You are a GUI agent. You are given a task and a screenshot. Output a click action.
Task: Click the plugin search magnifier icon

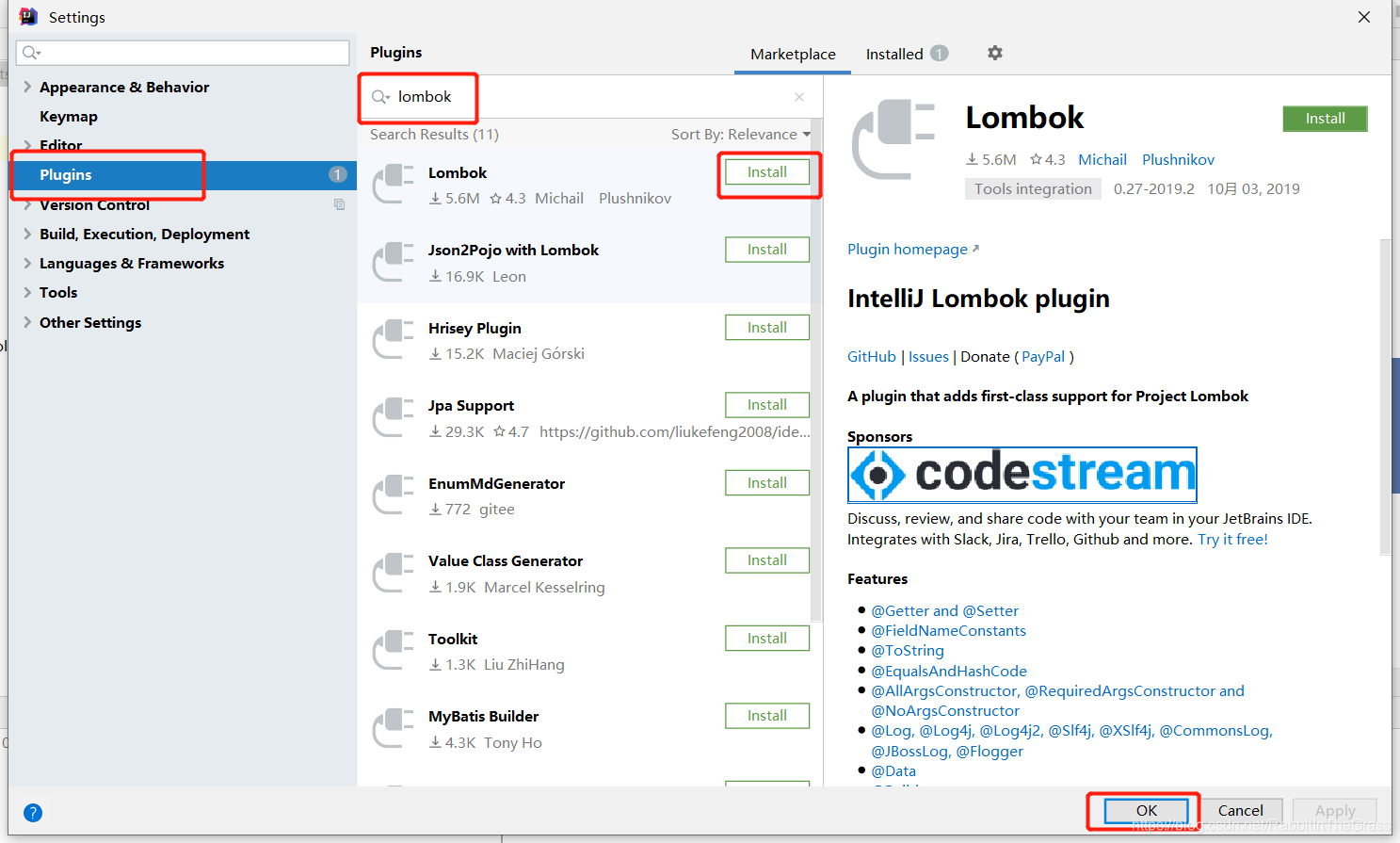[x=380, y=97]
